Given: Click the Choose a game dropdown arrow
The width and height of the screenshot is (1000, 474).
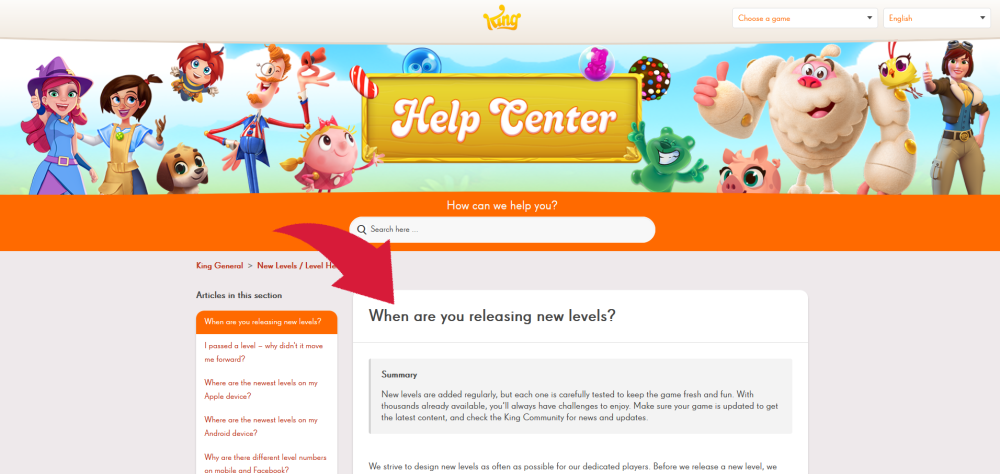Looking at the screenshot, I should (x=869, y=18).
